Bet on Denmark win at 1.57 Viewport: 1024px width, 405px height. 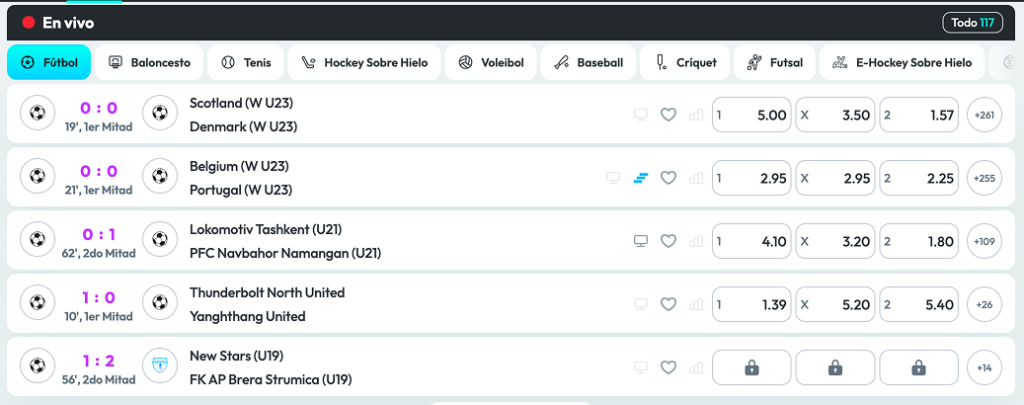point(918,115)
